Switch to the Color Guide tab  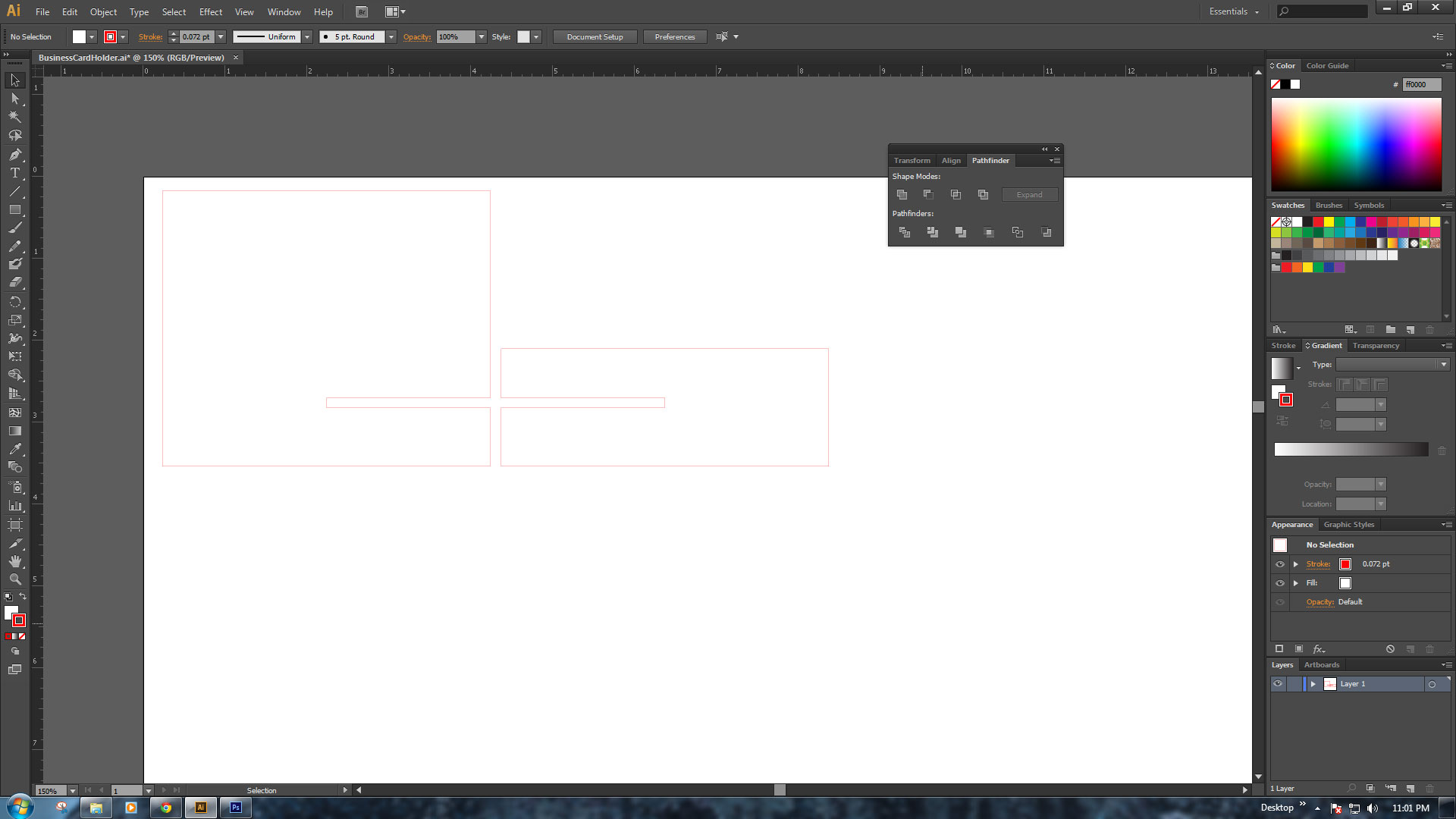click(x=1327, y=65)
